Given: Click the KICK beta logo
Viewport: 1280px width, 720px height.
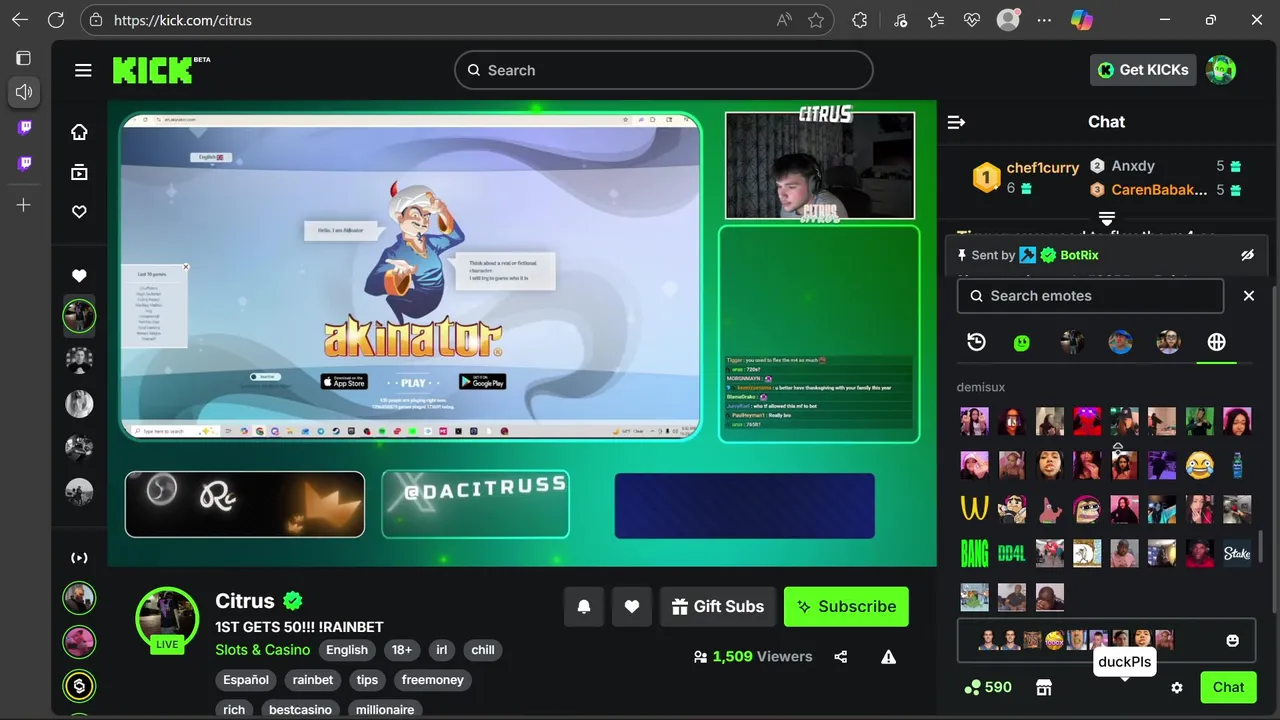Looking at the screenshot, I should (x=161, y=69).
